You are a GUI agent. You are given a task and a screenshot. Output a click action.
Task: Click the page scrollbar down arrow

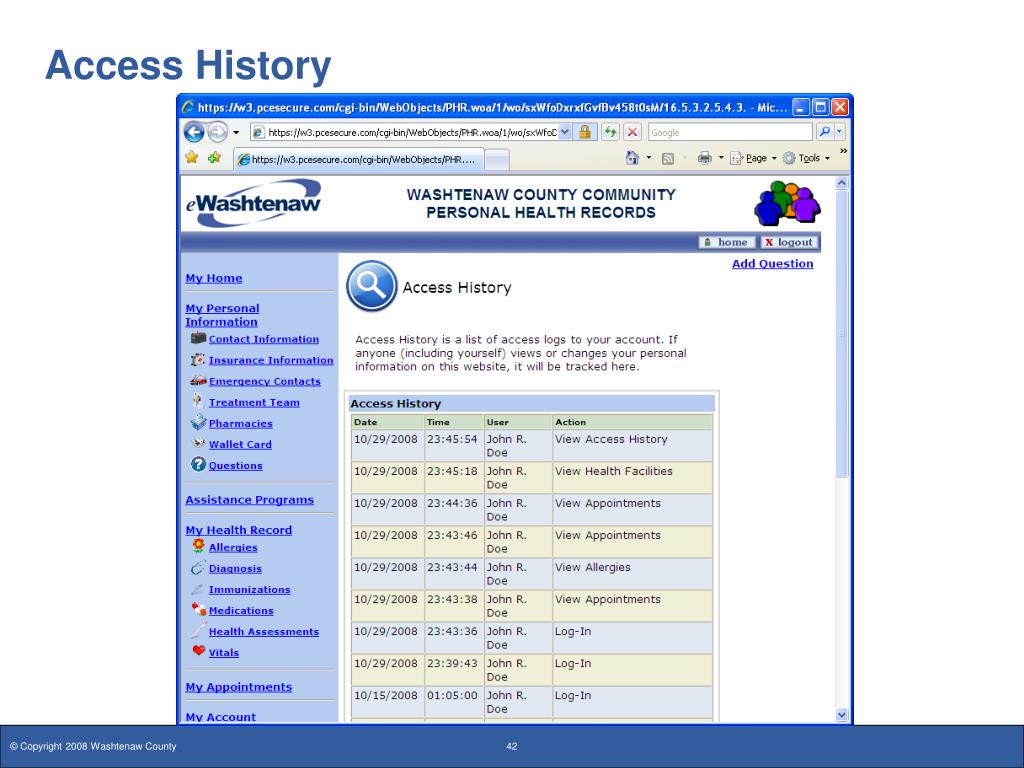[x=842, y=714]
